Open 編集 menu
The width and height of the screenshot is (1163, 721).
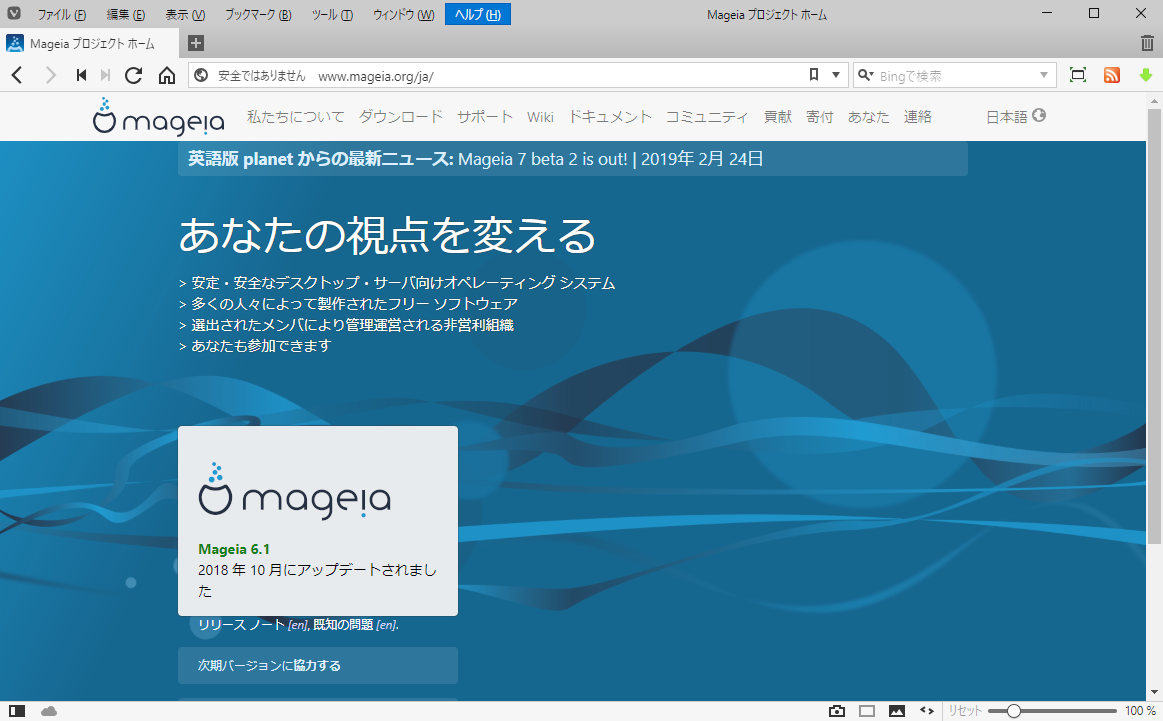click(x=125, y=14)
